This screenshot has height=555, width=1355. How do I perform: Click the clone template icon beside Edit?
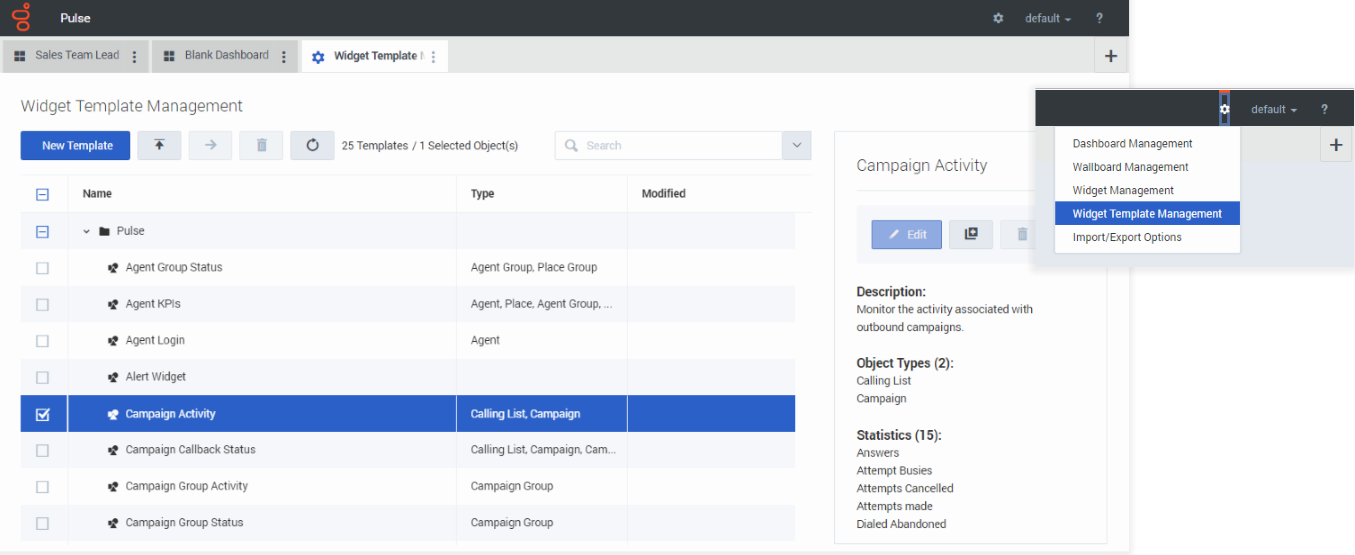click(970, 234)
